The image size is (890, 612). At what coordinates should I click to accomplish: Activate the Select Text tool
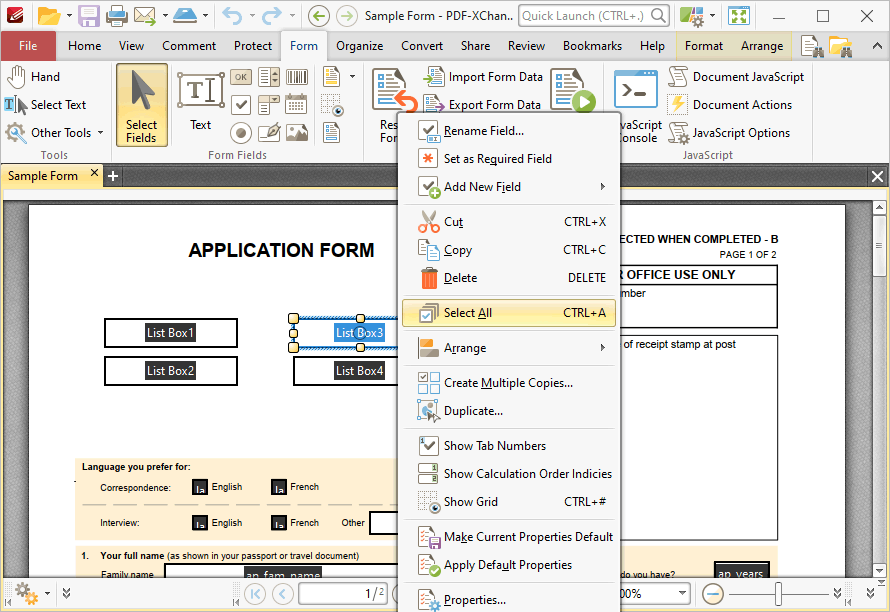click(x=45, y=104)
